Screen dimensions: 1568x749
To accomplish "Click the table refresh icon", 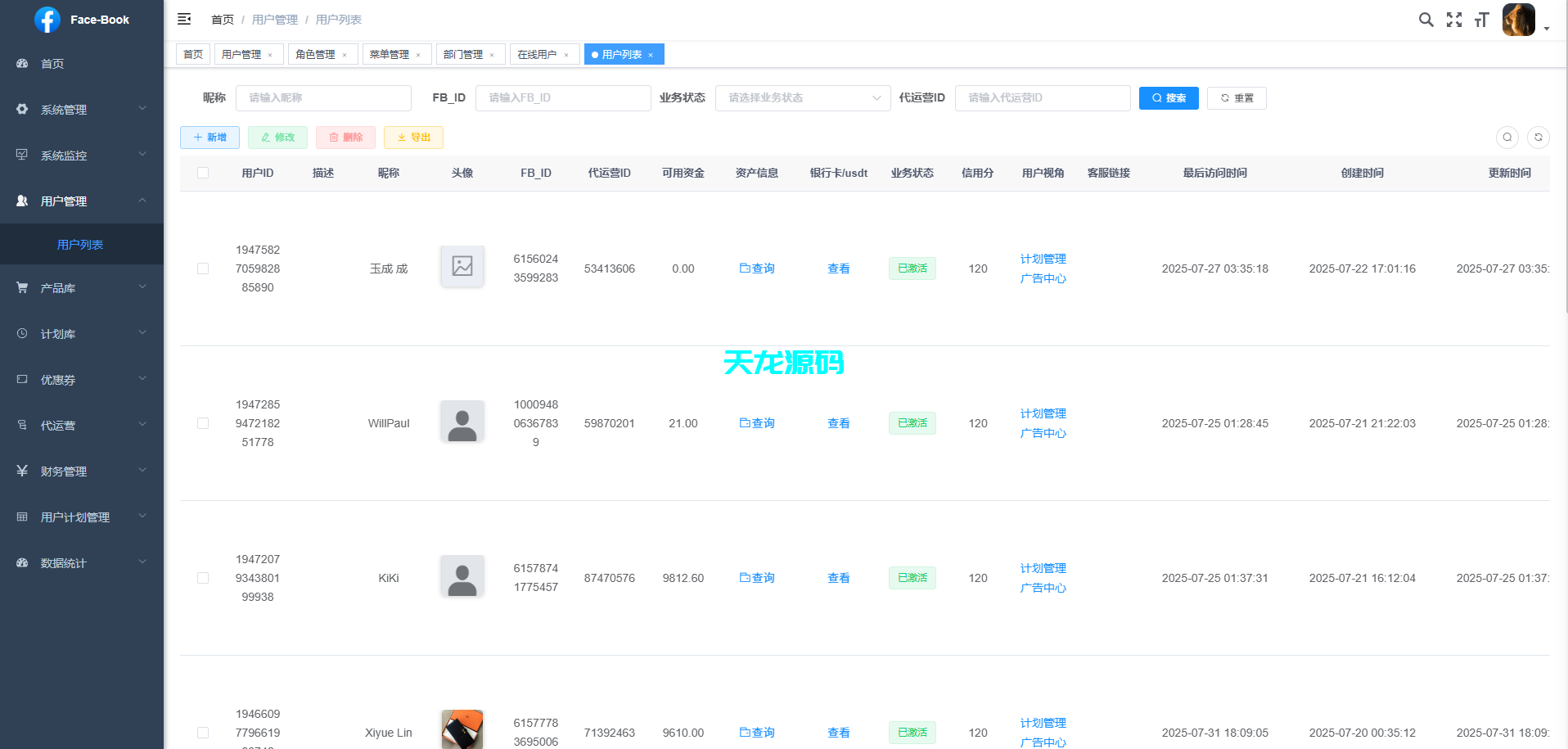I will [1539, 137].
